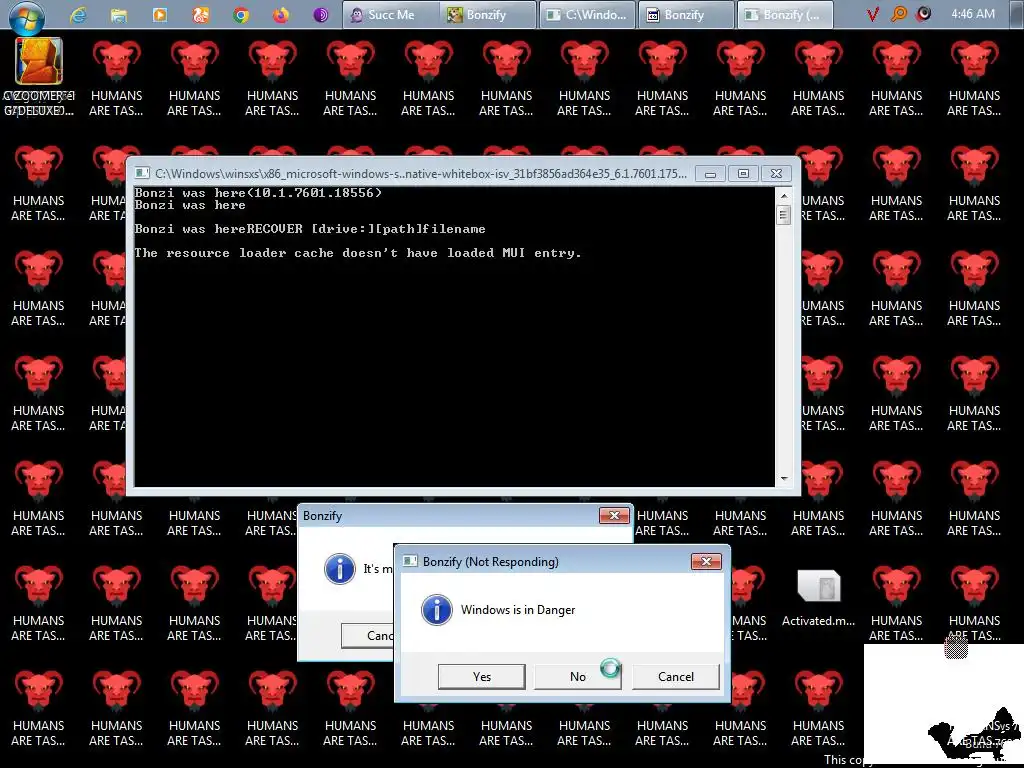The height and width of the screenshot is (768, 1024).
Task: Click the console scrollbar down arrow
Action: [784, 479]
